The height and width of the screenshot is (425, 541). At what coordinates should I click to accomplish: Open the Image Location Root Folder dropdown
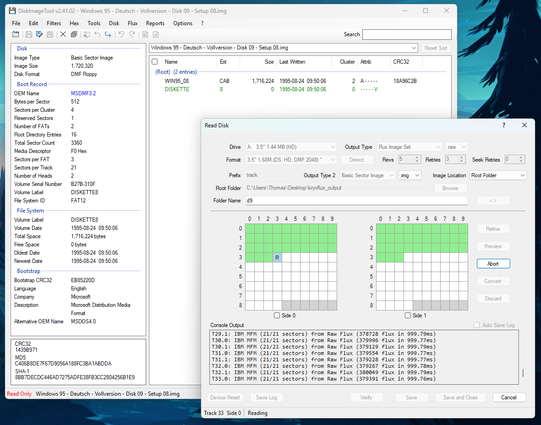pos(498,175)
